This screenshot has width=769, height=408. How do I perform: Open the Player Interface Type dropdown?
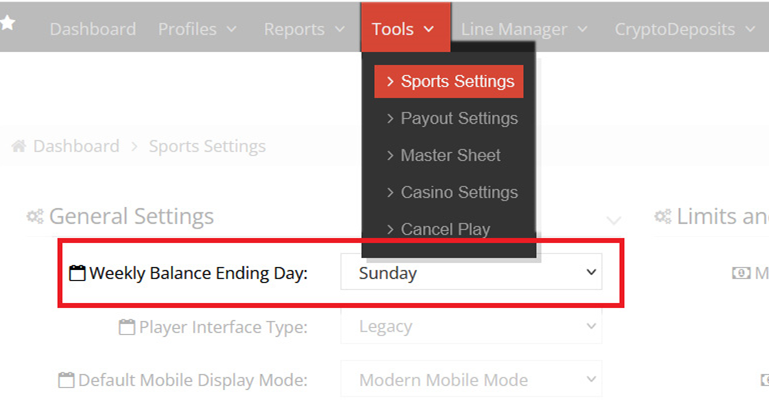[471, 326]
